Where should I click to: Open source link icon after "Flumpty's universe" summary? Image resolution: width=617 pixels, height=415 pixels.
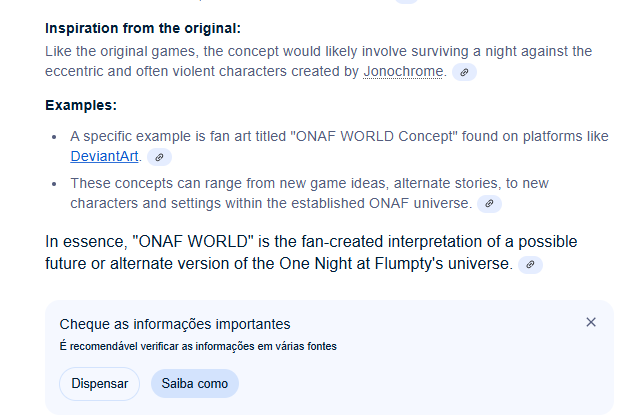click(x=530, y=264)
